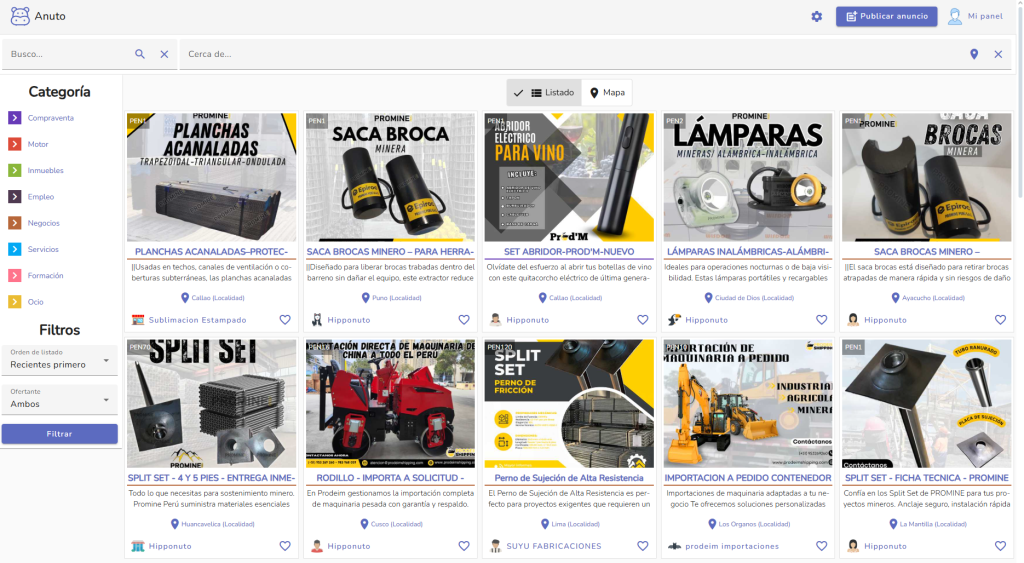Open the Negocios category
The height and width of the screenshot is (563, 1024).
pyautogui.click(x=43, y=223)
